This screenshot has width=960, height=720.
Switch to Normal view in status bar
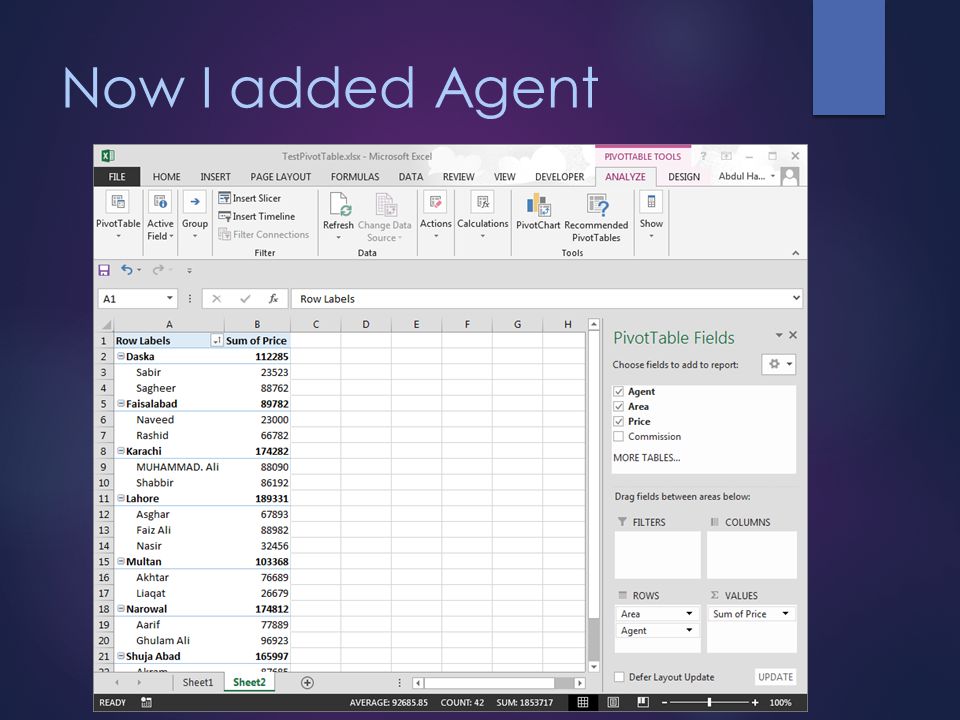[583, 702]
